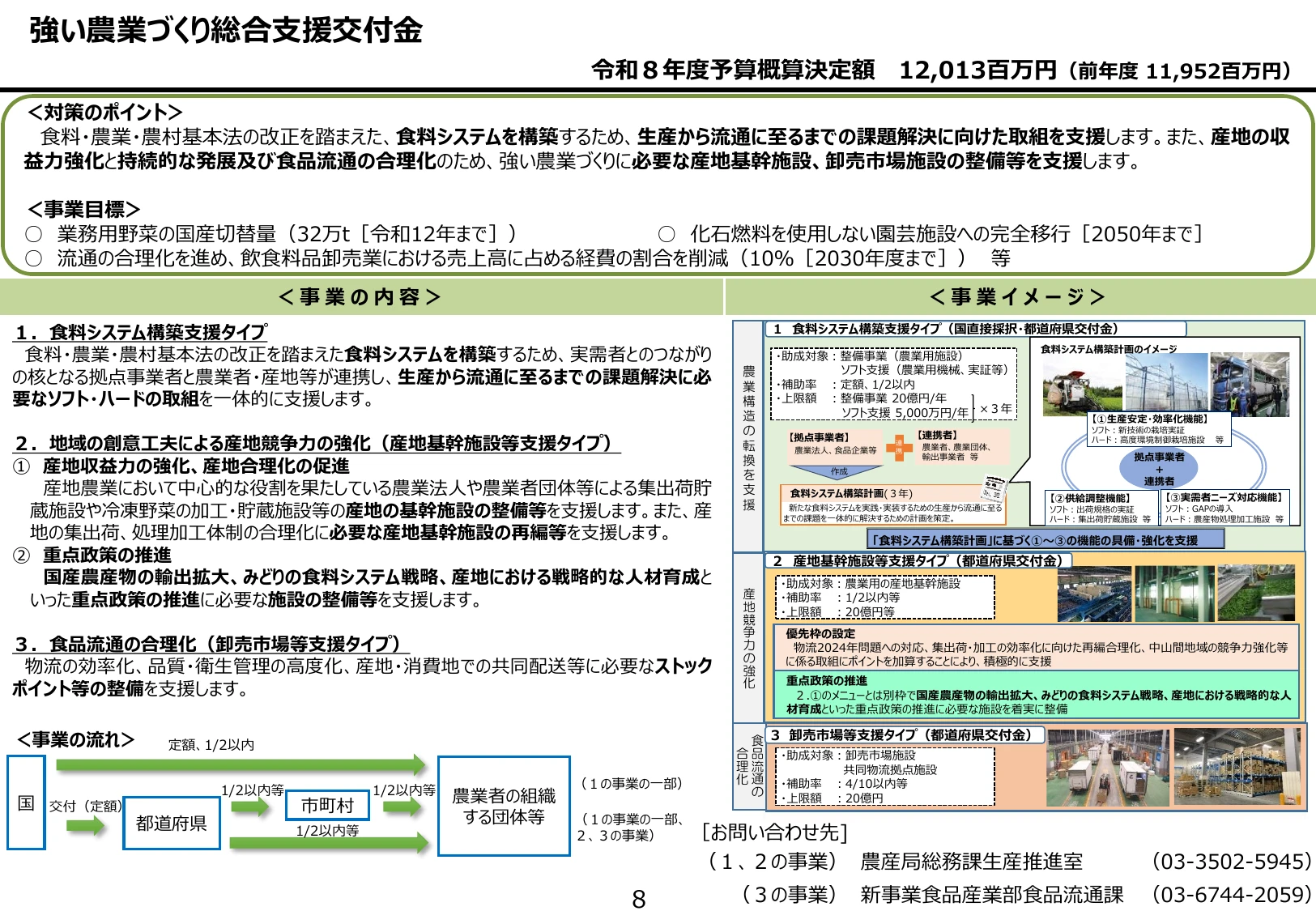Click the 優先枠の設定 box
1316x911 pixels.
coord(1037,647)
